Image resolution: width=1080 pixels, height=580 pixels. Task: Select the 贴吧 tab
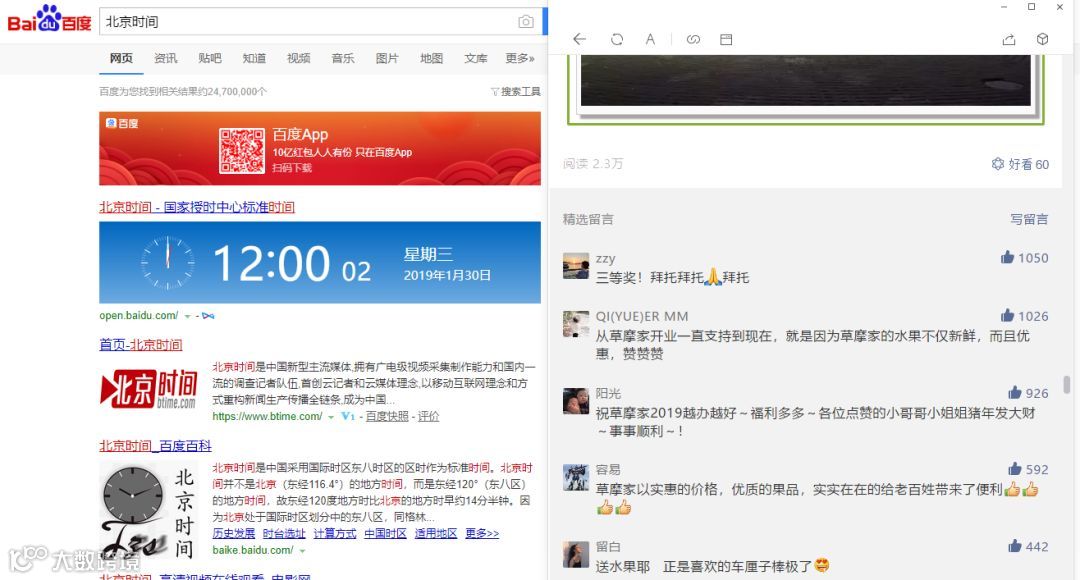click(209, 59)
